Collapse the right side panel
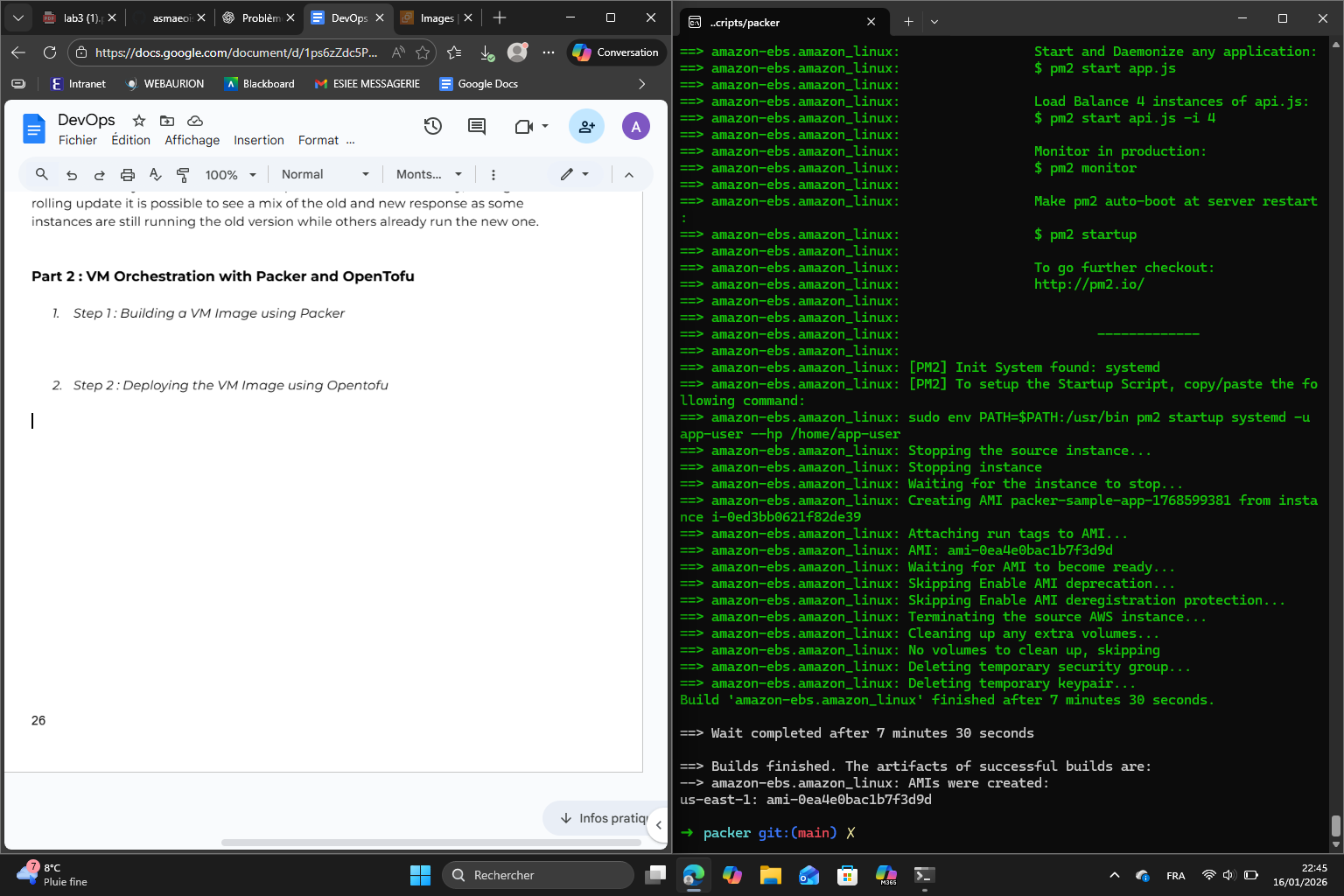 point(661,824)
